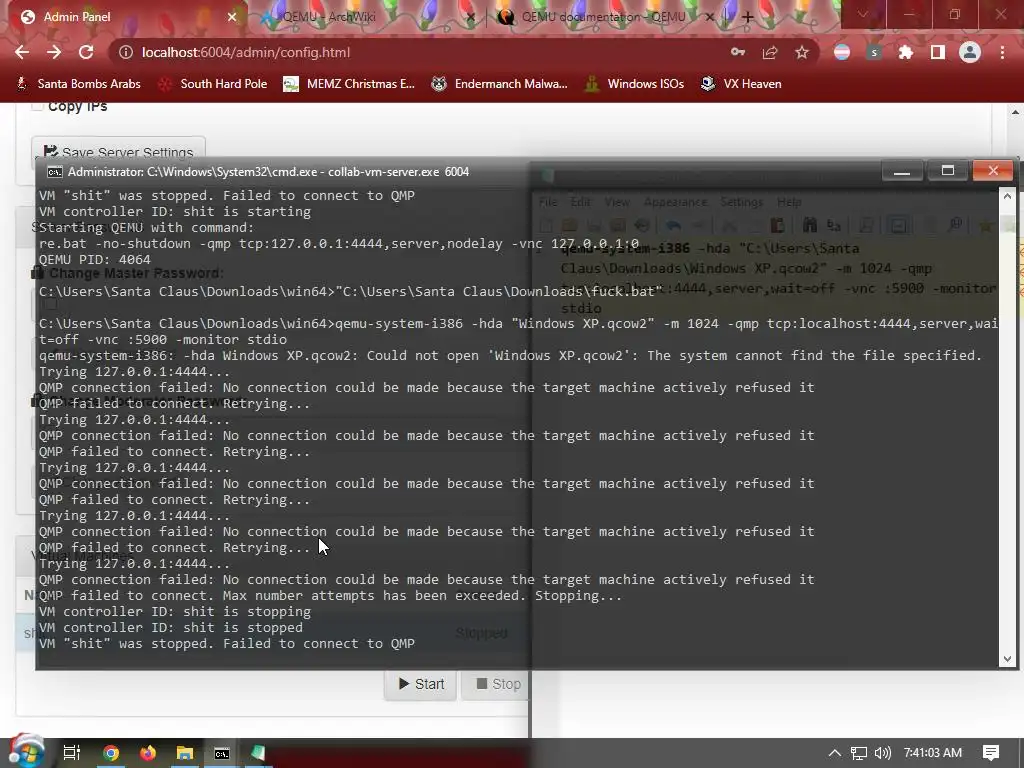
Task: Open a new Chrome tab
Action: [748, 17]
